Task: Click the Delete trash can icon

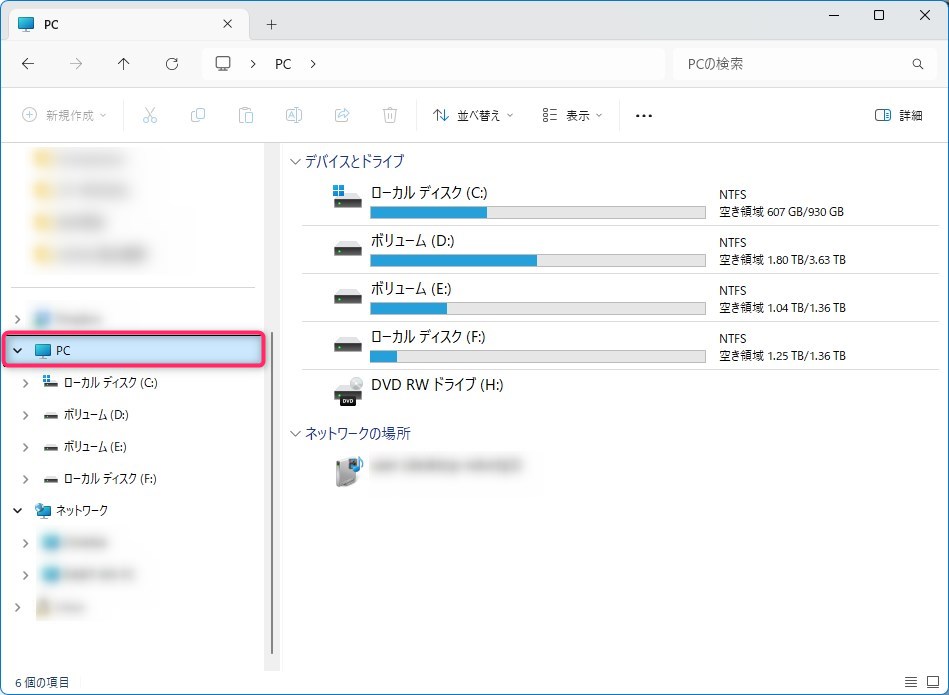Action: click(x=390, y=115)
